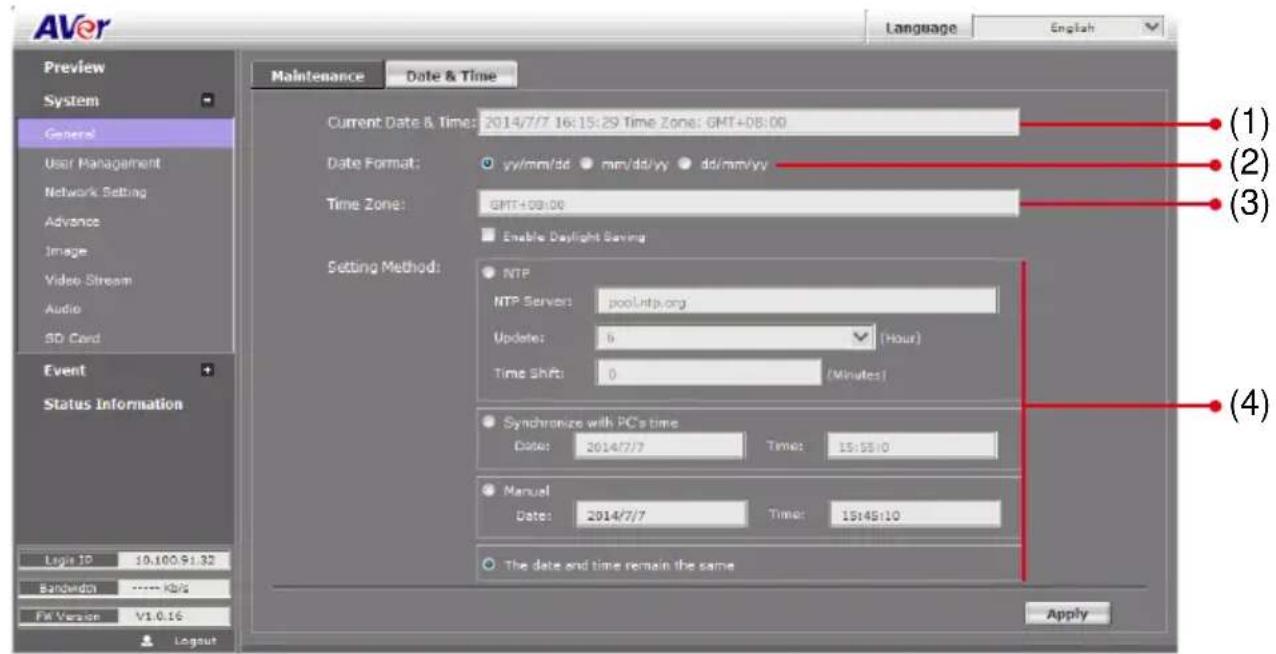Open Network Setting page
The height and width of the screenshot is (654, 1276).
pos(95,191)
